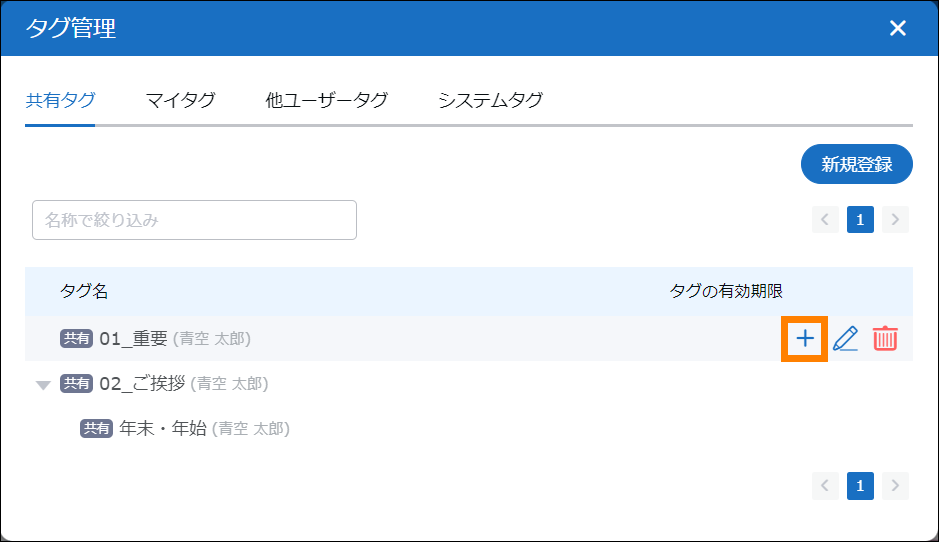Screen dimensions: 939x542
Task: Select page 1 in the top pagination
Action: [860, 219]
